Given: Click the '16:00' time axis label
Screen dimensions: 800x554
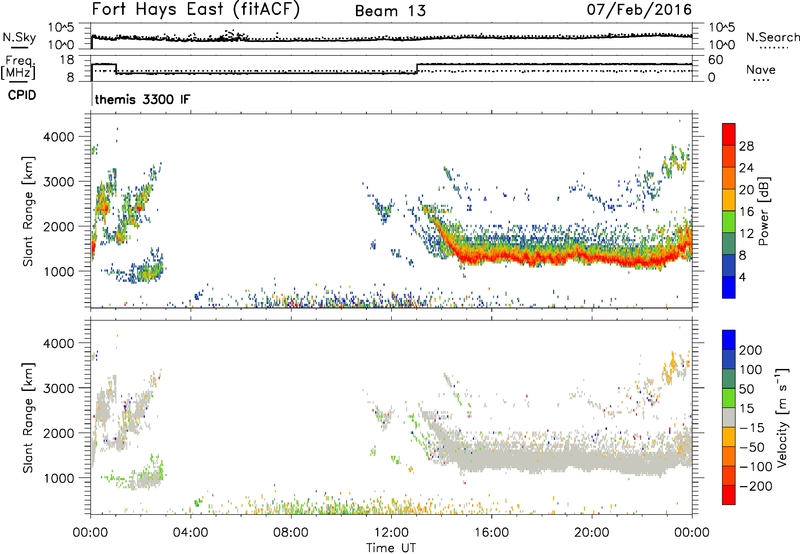Looking at the screenshot, I should (x=491, y=533).
